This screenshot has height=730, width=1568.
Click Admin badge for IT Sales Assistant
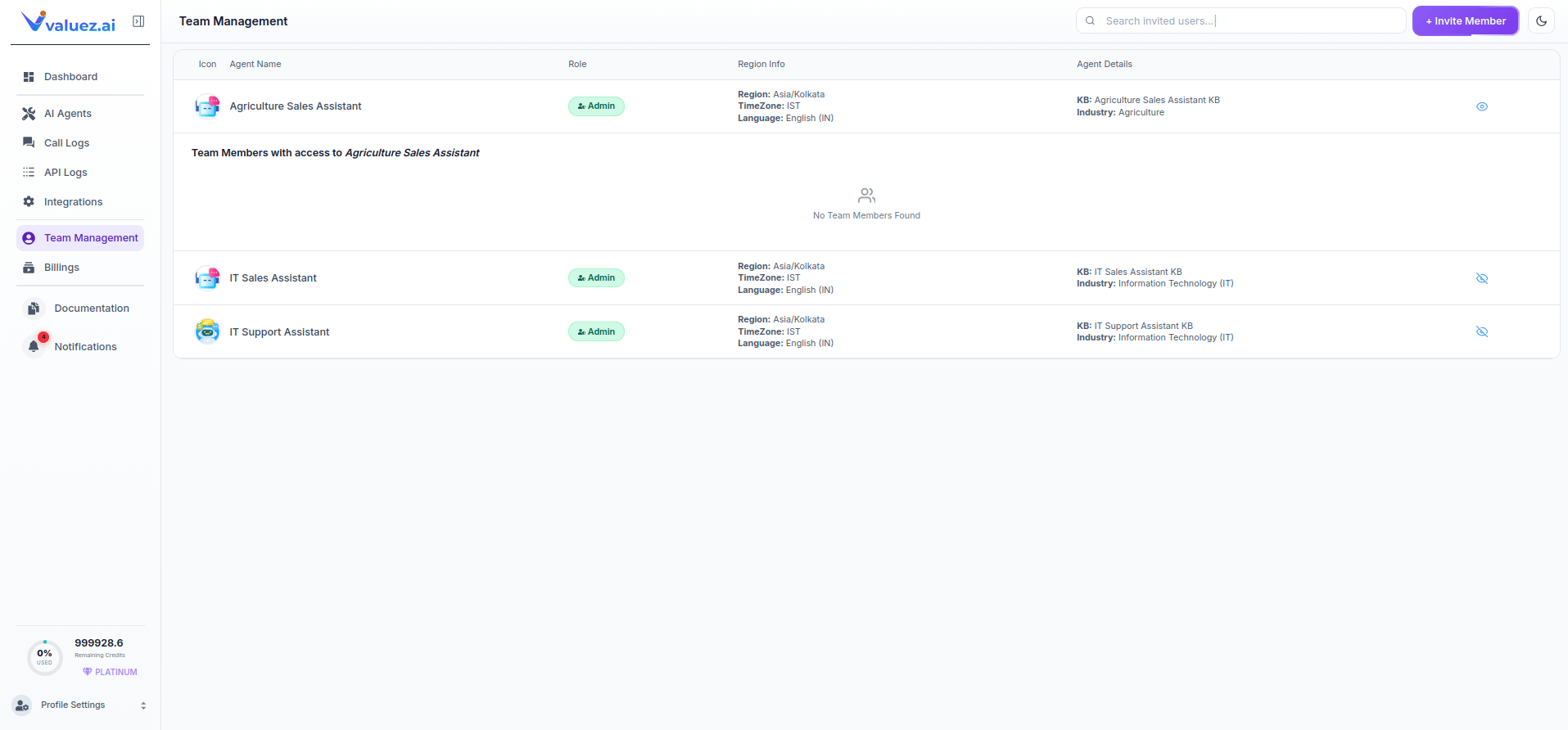coord(596,278)
